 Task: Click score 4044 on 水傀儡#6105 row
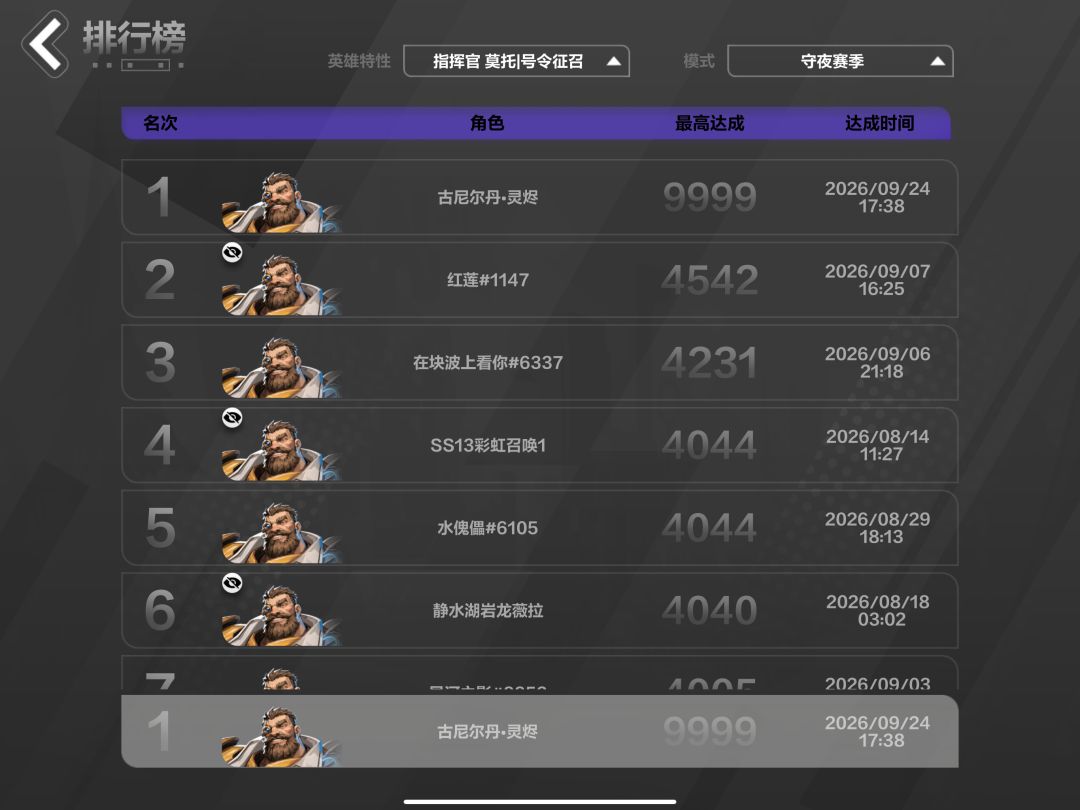(x=709, y=528)
